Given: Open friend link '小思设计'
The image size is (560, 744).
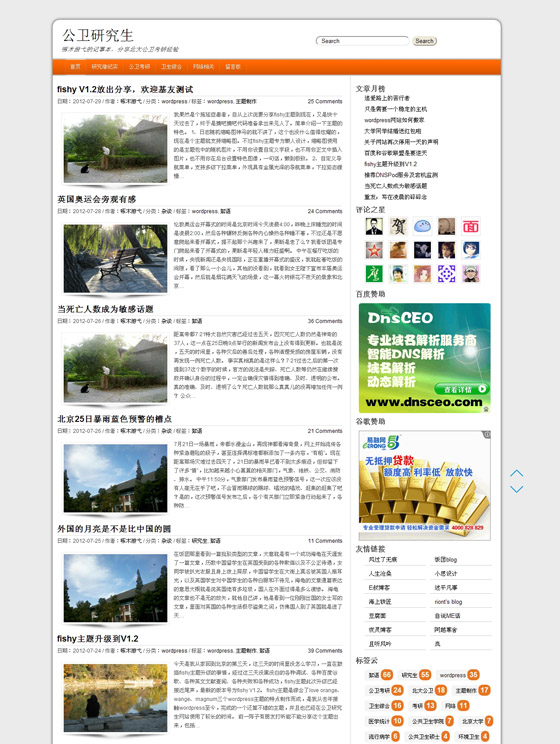Looking at the screenshot, I should click(446, 573).
